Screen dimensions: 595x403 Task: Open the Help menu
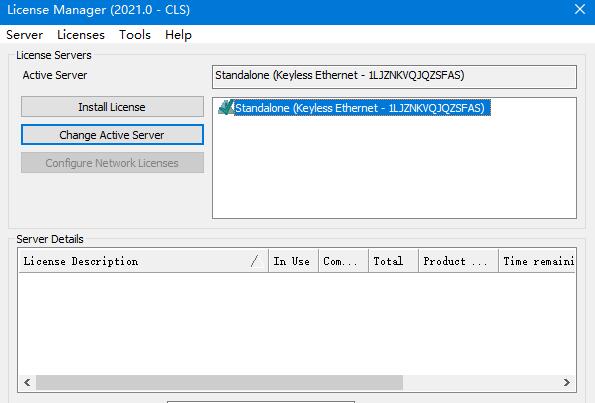(178, 35)
